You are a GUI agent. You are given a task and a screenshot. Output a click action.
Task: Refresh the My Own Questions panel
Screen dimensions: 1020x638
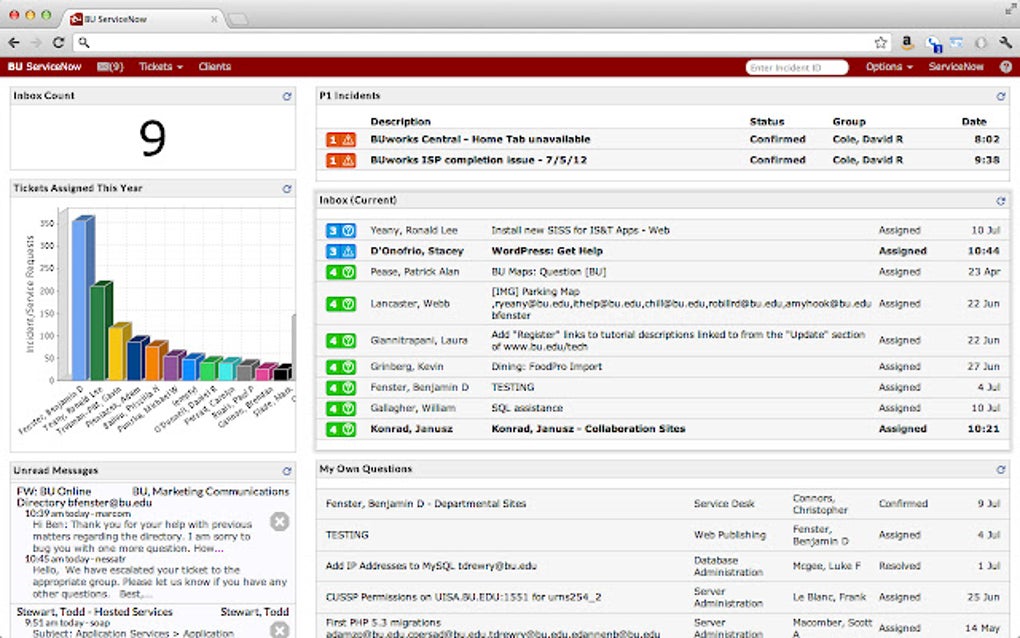(1000, 468)
